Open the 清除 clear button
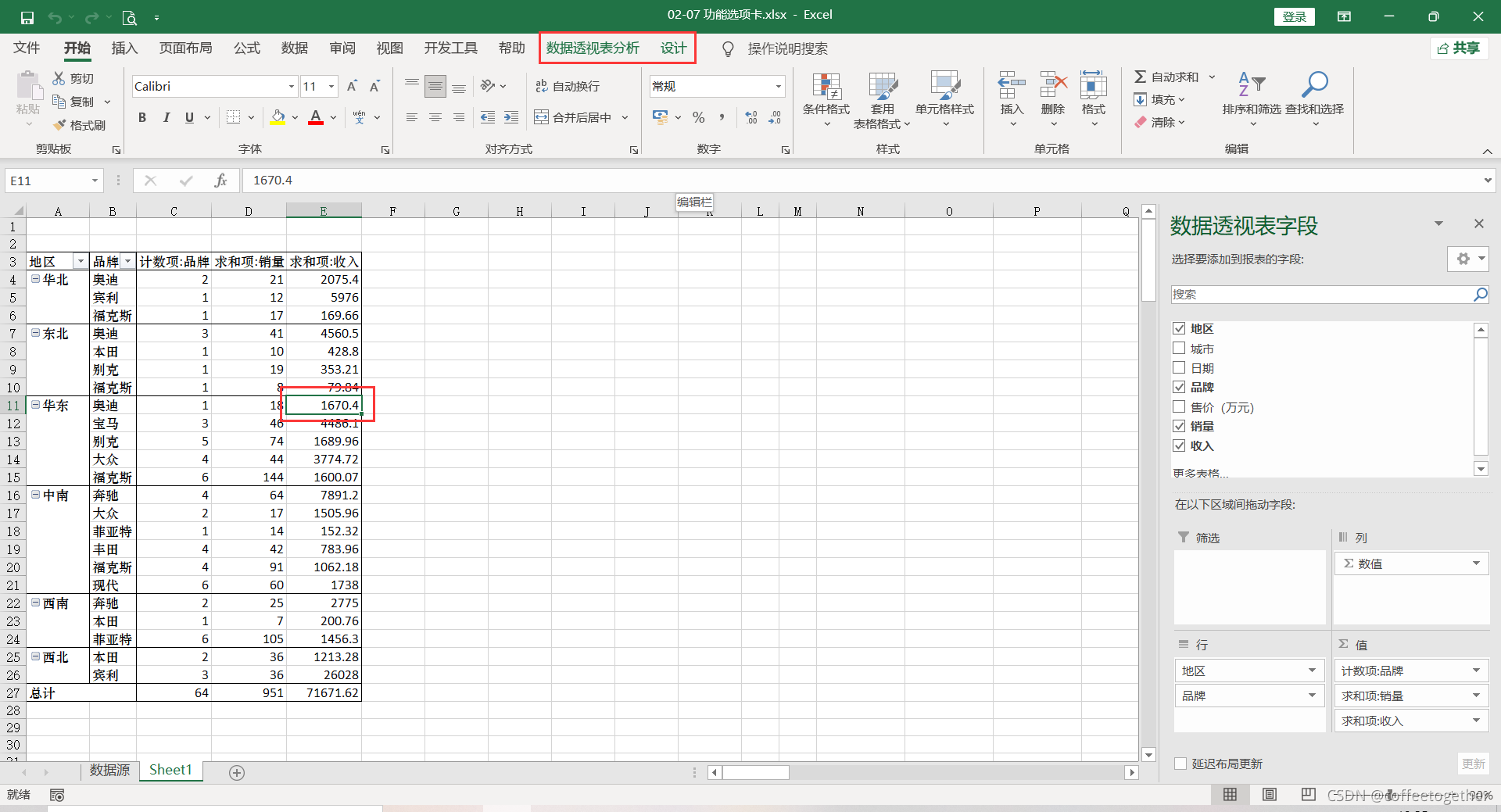The image size is (1501, 812). 1160,122
